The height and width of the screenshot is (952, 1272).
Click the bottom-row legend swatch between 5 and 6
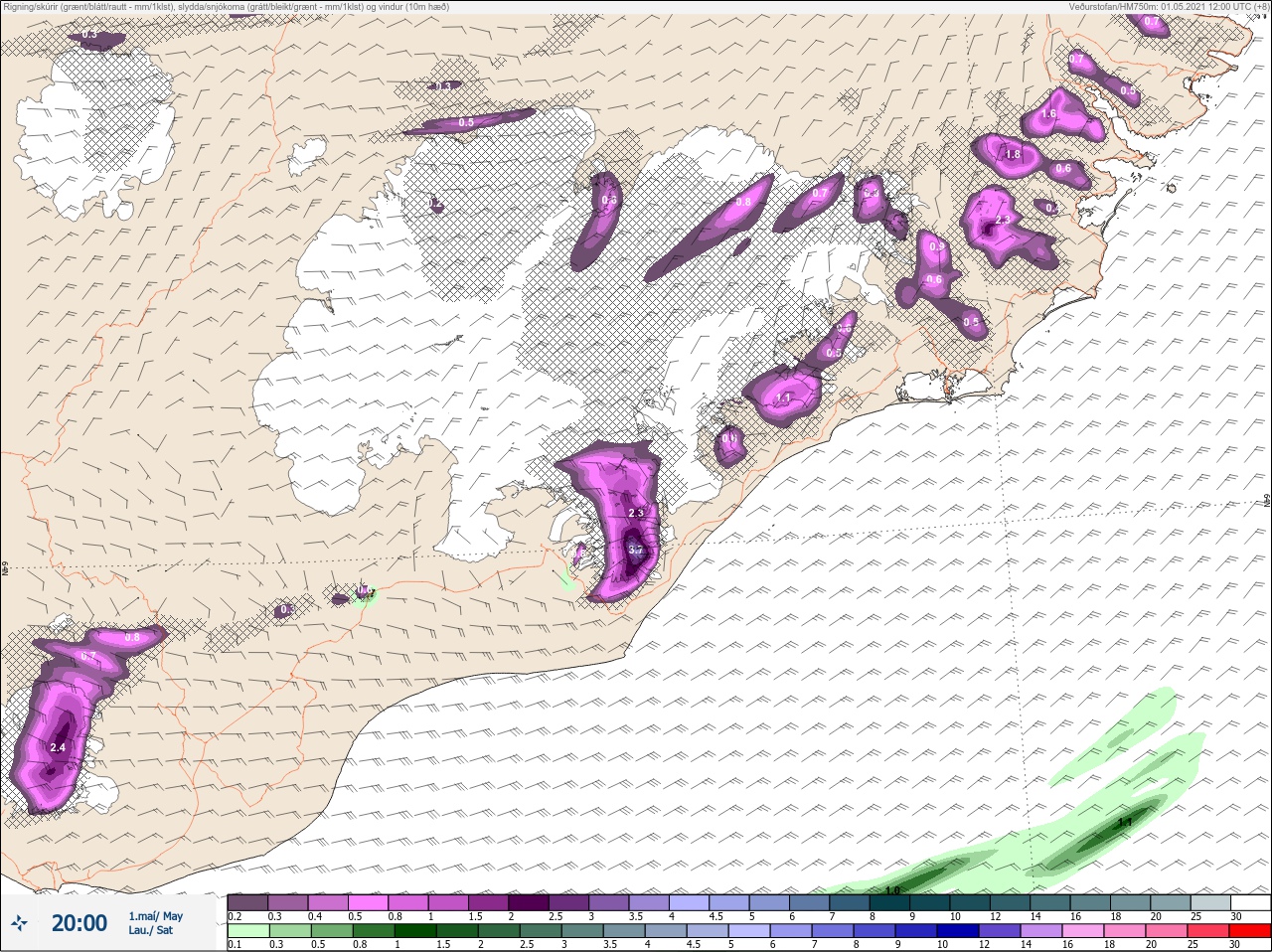(x=749, y=931)
